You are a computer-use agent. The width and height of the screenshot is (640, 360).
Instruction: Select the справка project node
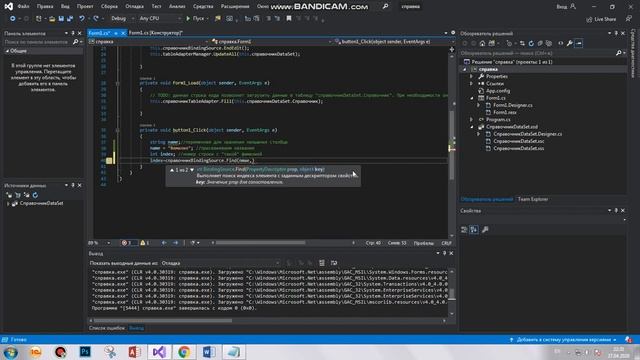[x=488, y=69]
